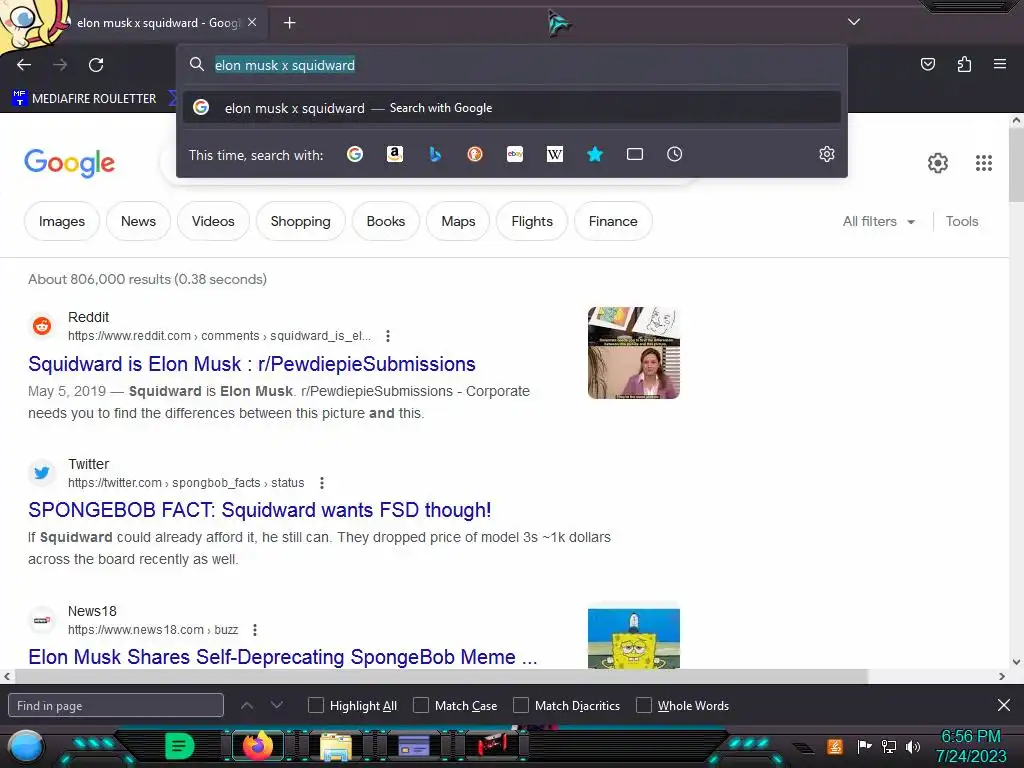Screen dimensions: 1024x768
Task: Open more options for Twitter result
Action: (321, 483)
